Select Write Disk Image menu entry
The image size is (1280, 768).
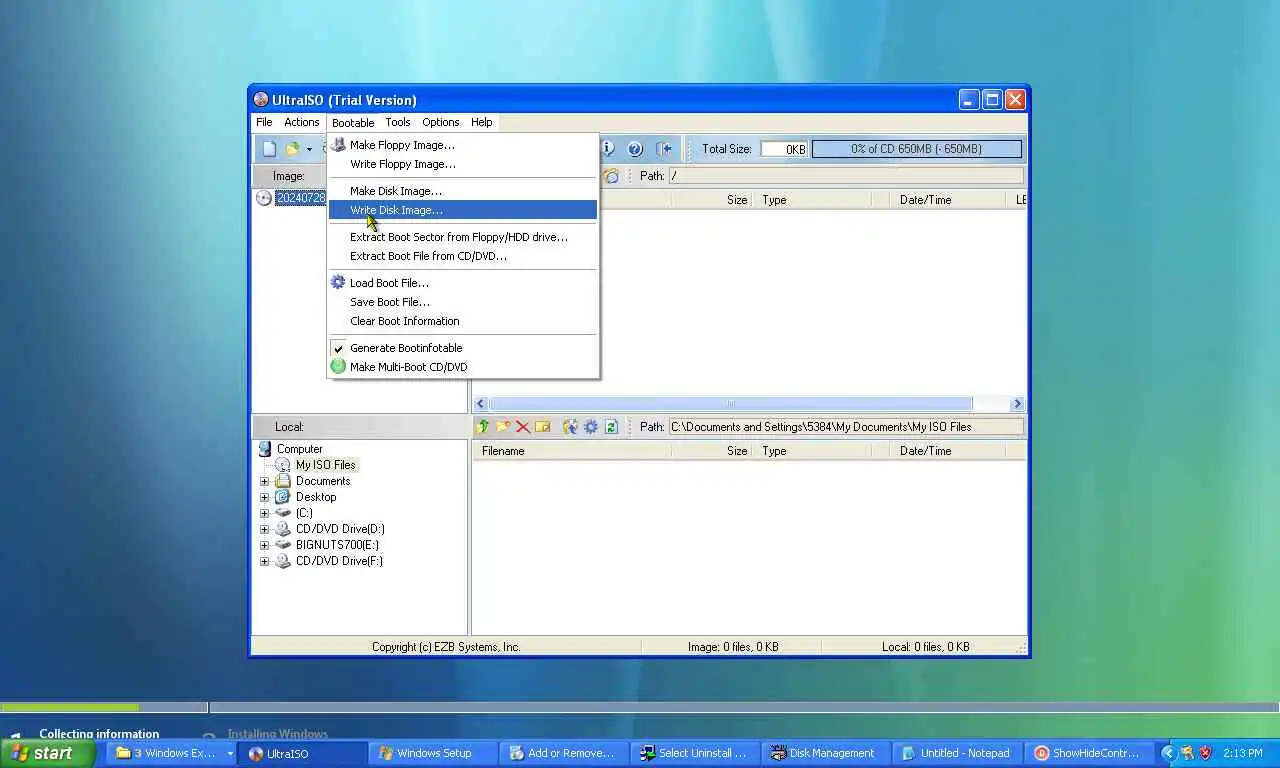(463, 210)
